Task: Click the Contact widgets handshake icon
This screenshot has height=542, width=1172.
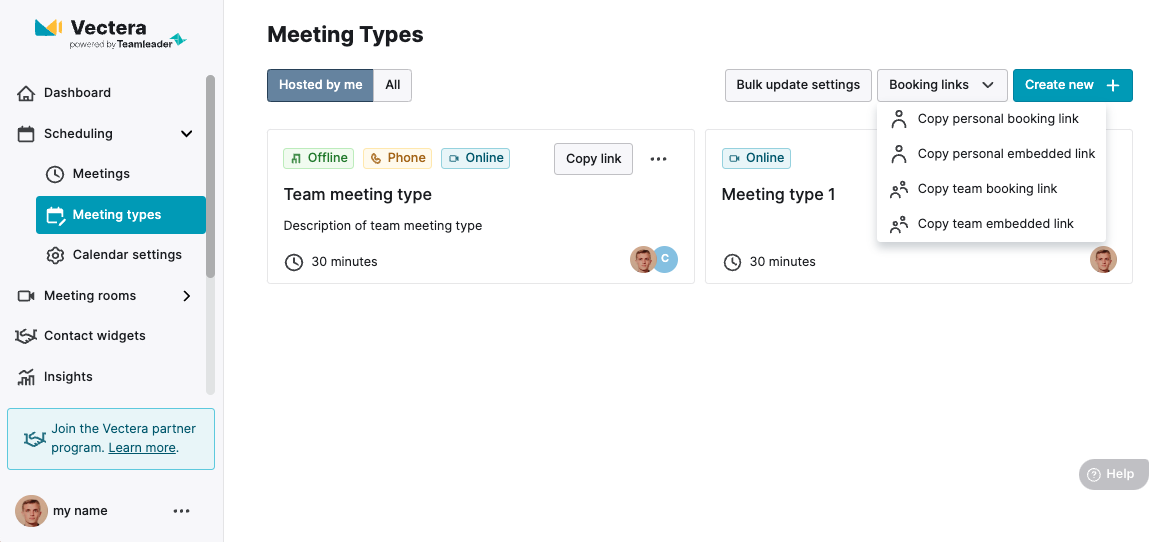Action: click(25, 336)
